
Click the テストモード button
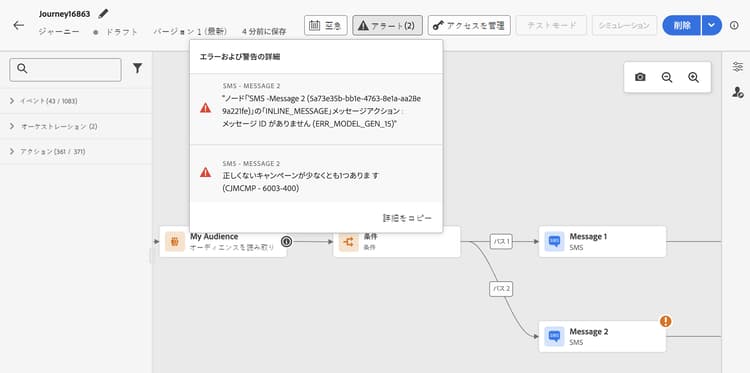551,25
